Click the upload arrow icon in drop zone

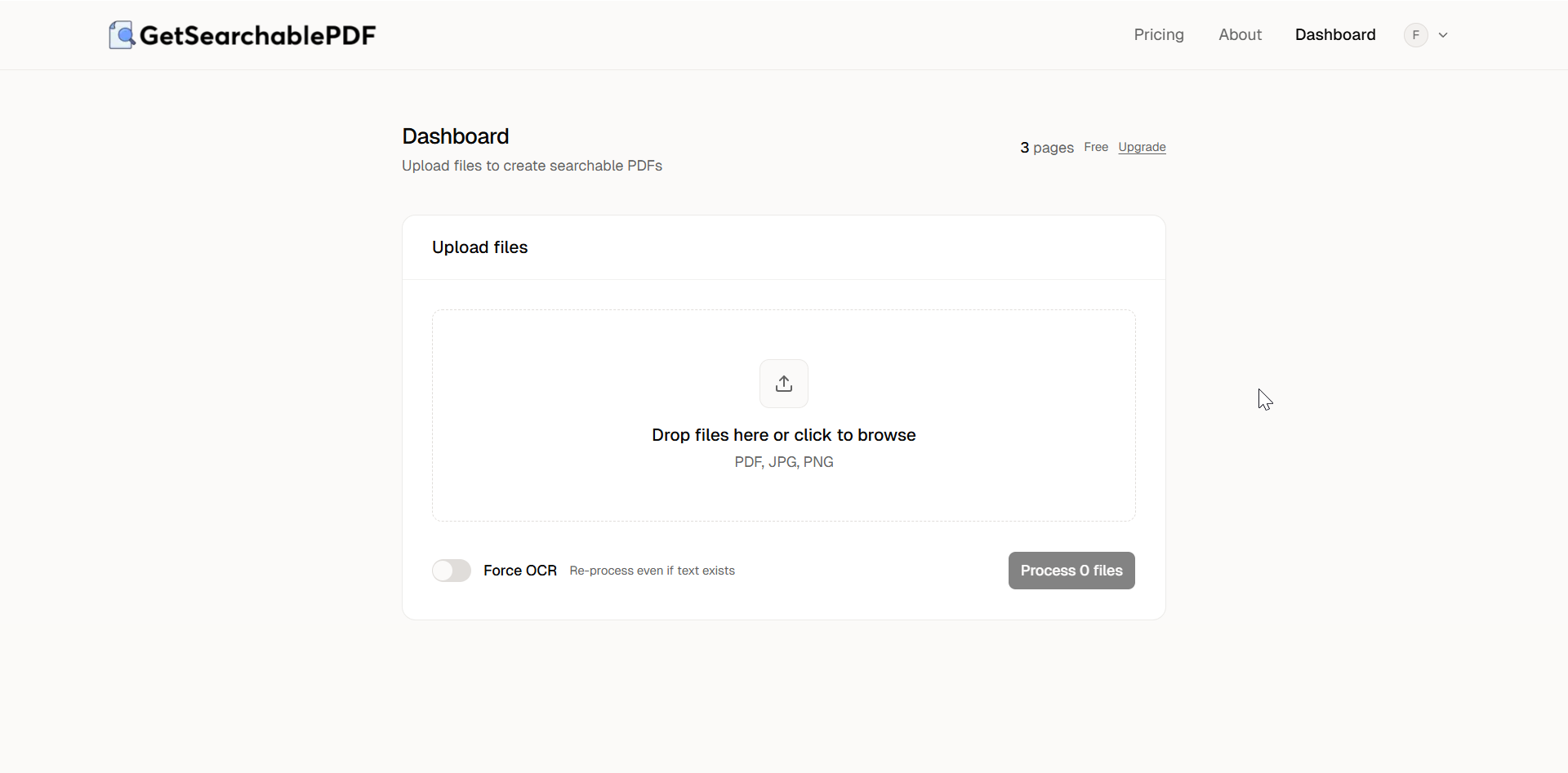click(x=783, y=383)
